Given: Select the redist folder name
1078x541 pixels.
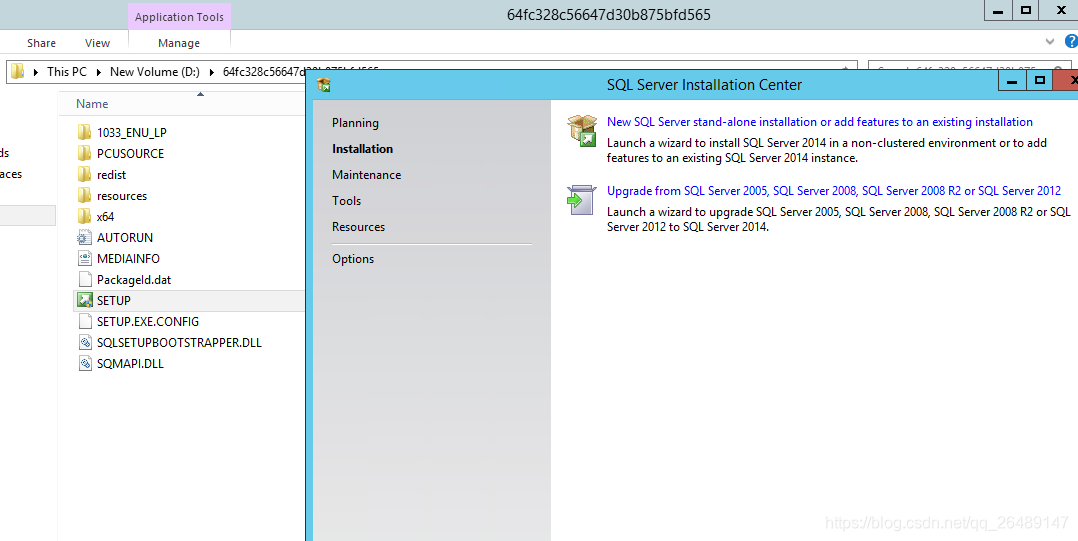Looking at the screenshot, I should click(111, 175).
